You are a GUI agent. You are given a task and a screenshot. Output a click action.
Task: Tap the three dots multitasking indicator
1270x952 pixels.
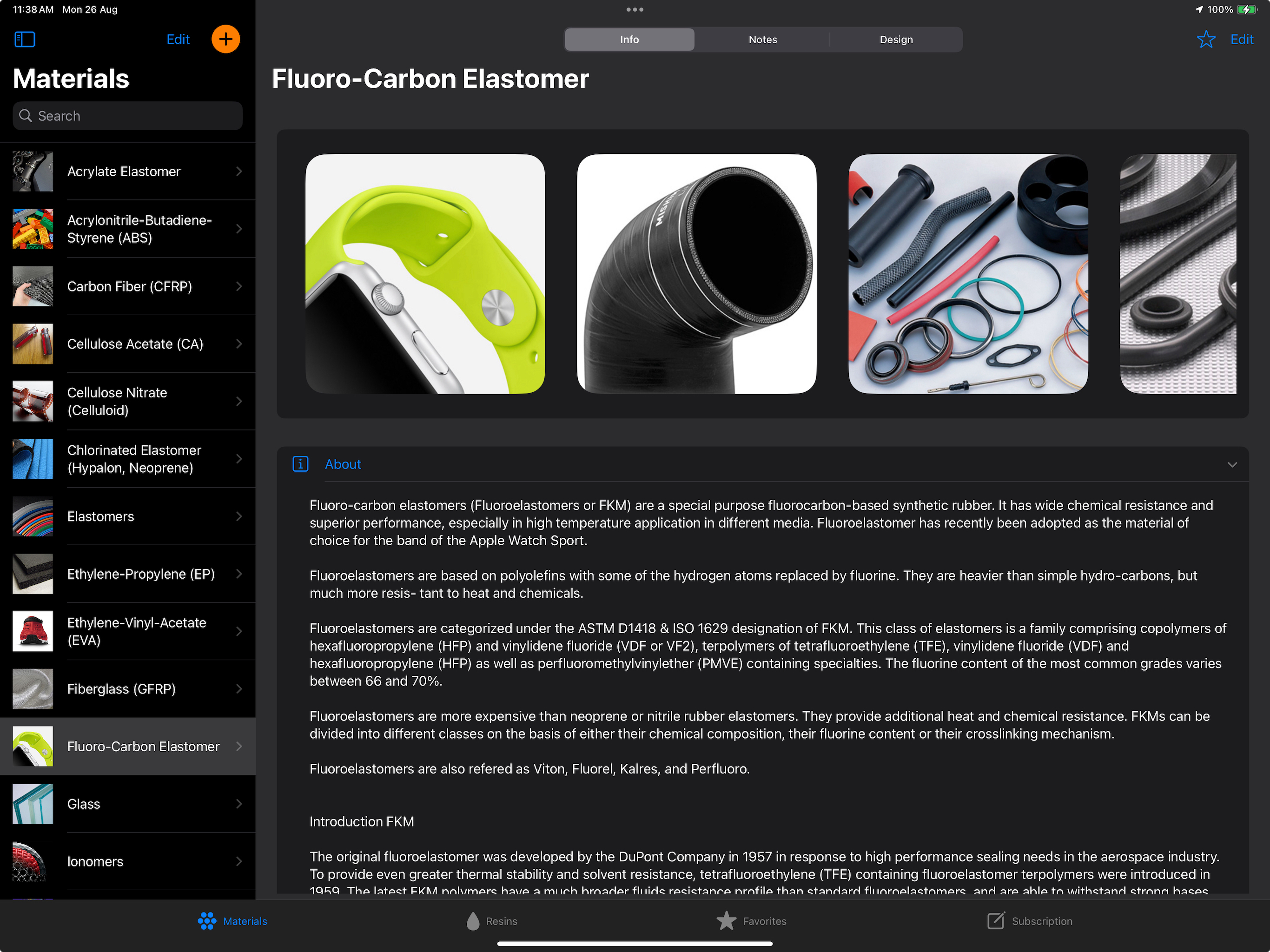(635, 9)
